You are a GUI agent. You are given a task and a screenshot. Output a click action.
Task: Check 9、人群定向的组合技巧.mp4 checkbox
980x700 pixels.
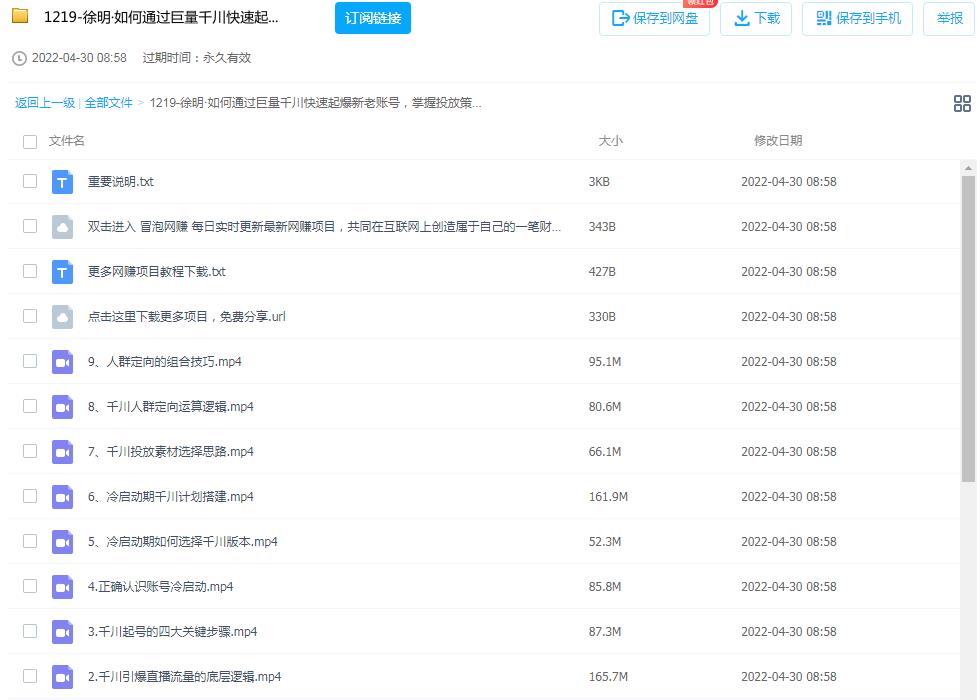click(x=30, y=361)
